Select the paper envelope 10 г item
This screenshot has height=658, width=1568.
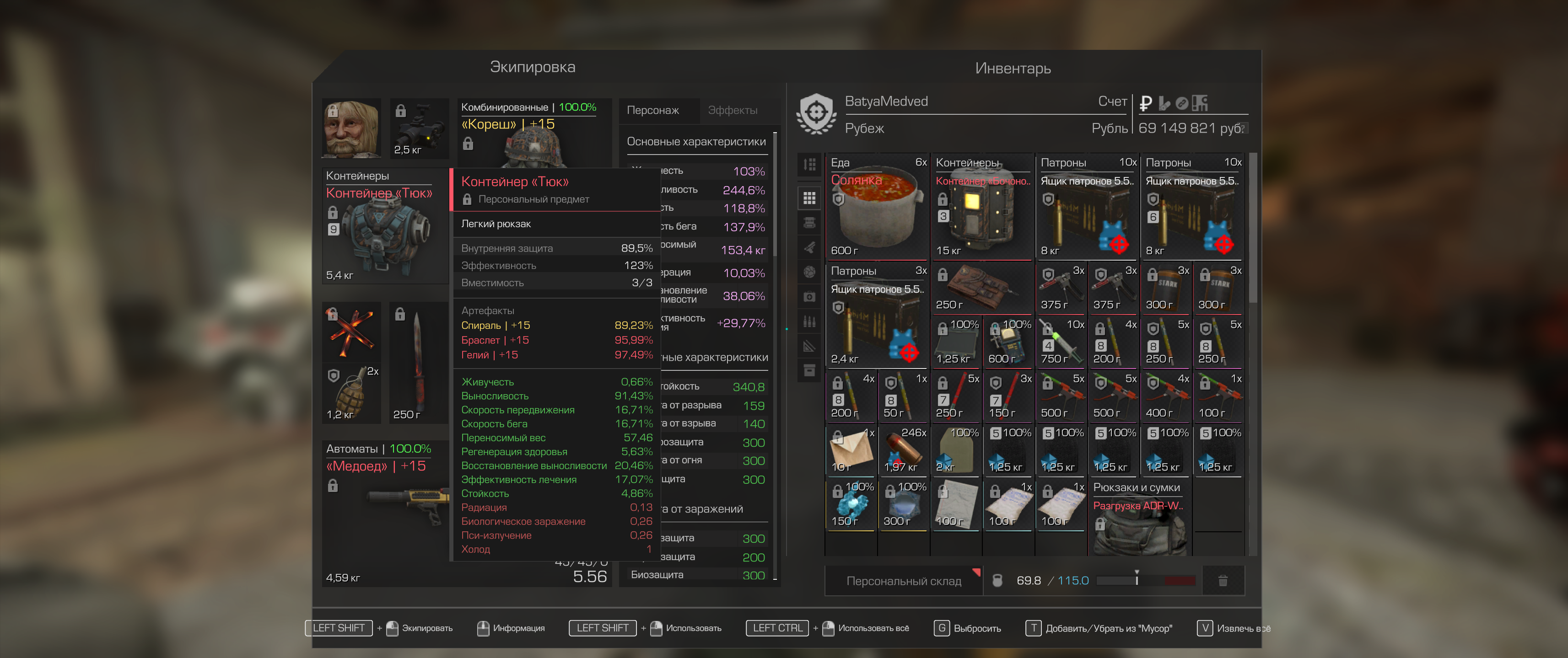click(x=851, y=450)
